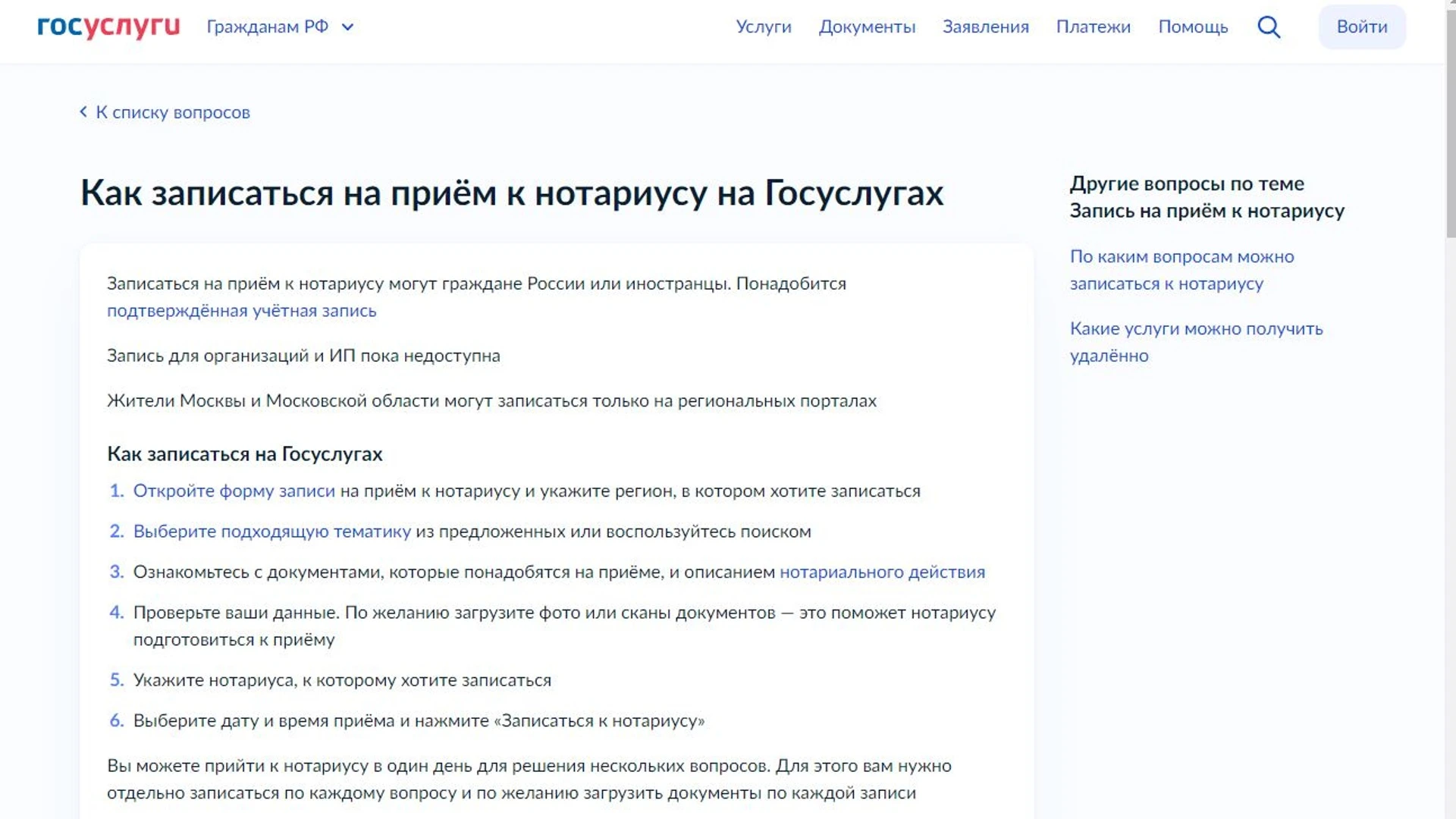Open «Какие услуги можно получить удалённо» link

click(x=1197, y=342)
